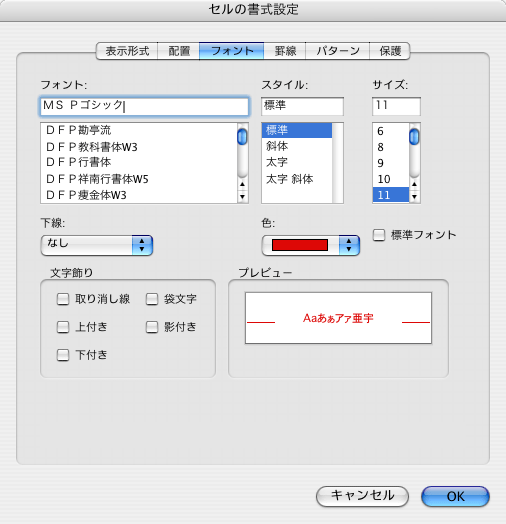Image resolution: width=506 pixels, height=524 pixels.
Task: Toggle the 影付き checkbox
Action: coord(152,327)
